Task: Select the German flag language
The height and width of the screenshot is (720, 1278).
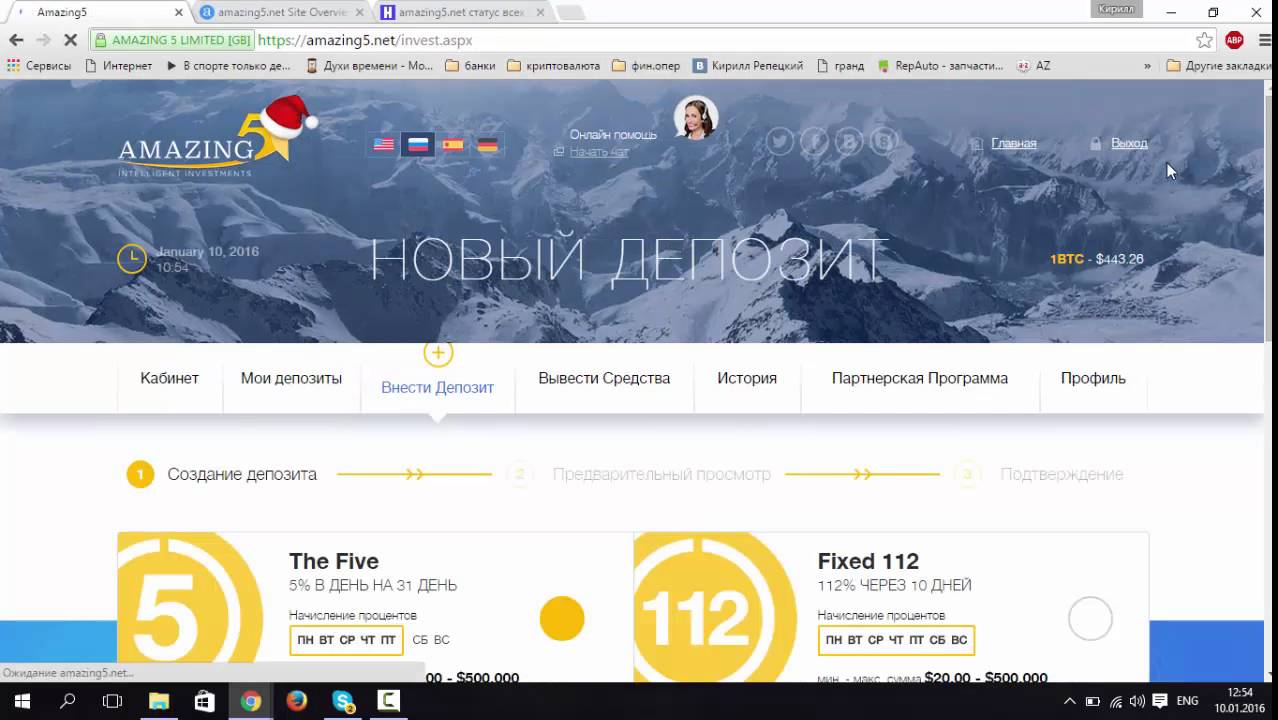Action: 487,144
